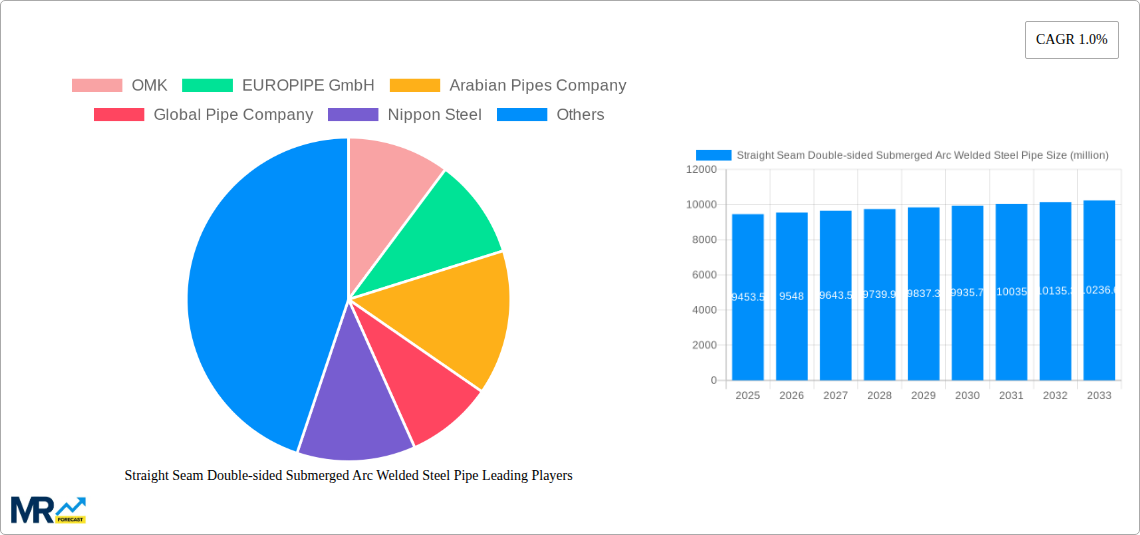The width and height of the screenshot is (1140, 535).
Task: Click the 2000 y-axis label
Action: pyautogui.click(x=705, y=345)
